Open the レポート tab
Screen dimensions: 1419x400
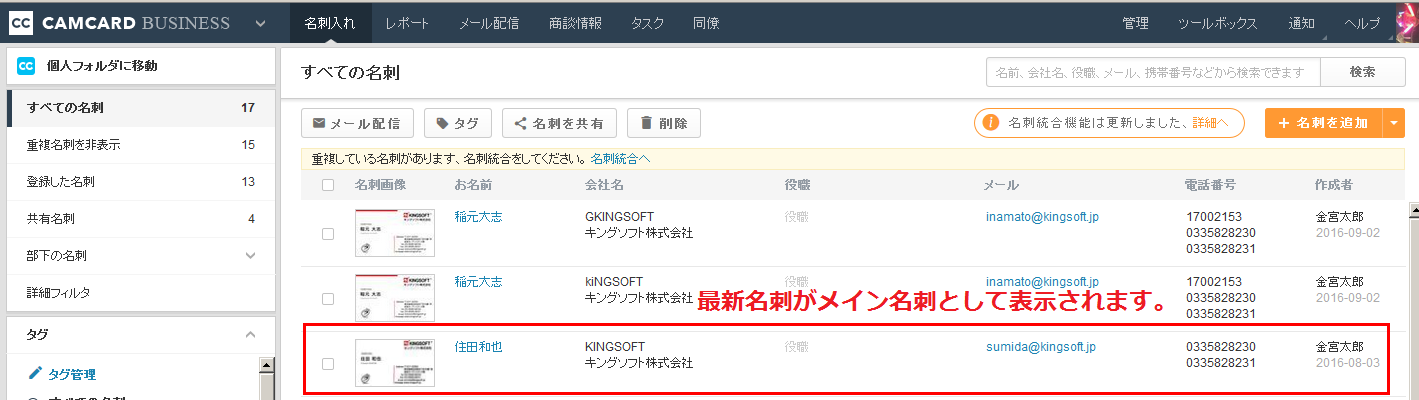pyautogui.click(x=408, y=23)
